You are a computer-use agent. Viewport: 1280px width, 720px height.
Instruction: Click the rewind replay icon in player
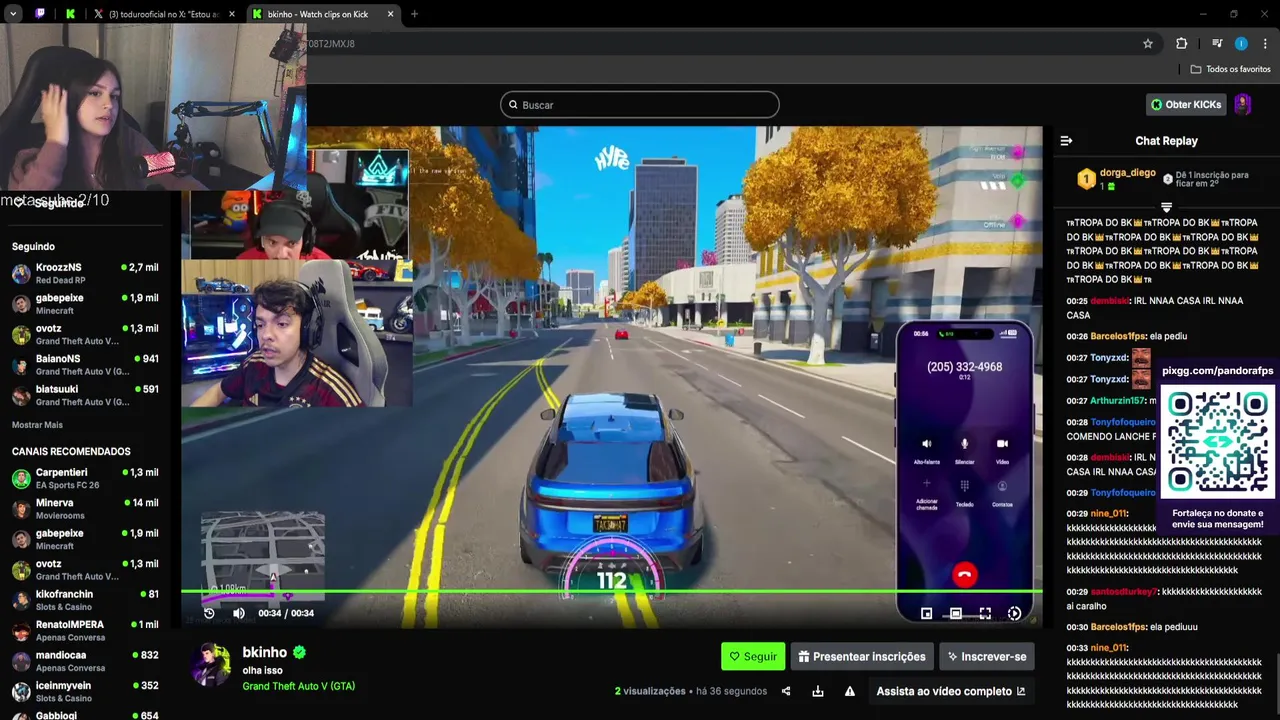pos(209,613)
